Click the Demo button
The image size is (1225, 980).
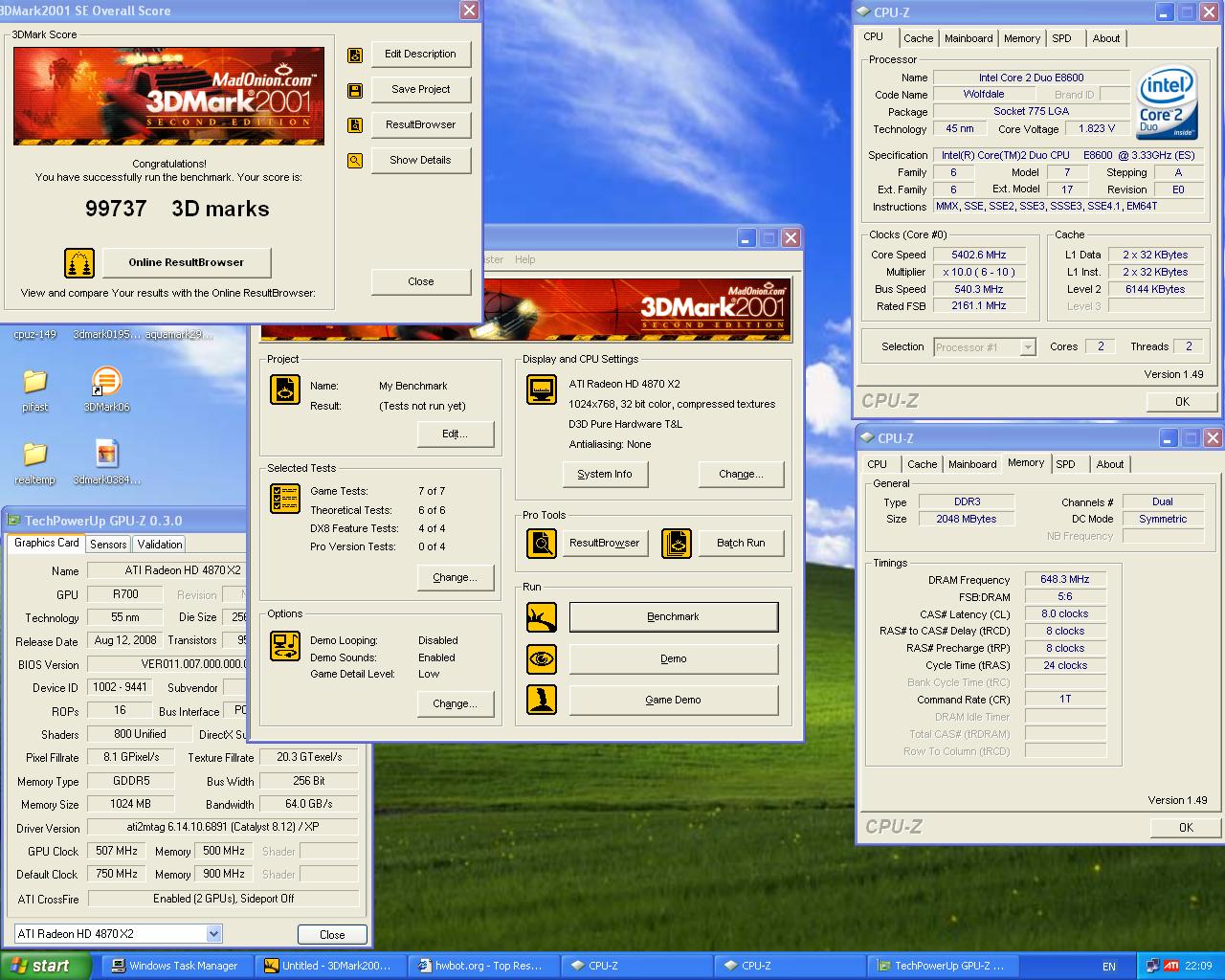[674, 659]
